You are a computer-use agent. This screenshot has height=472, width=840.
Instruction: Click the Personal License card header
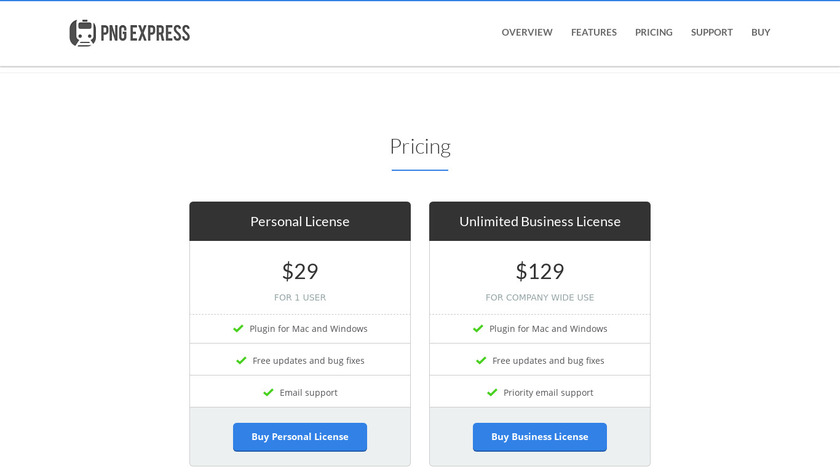pyautogui.click(x=300, y=222)
